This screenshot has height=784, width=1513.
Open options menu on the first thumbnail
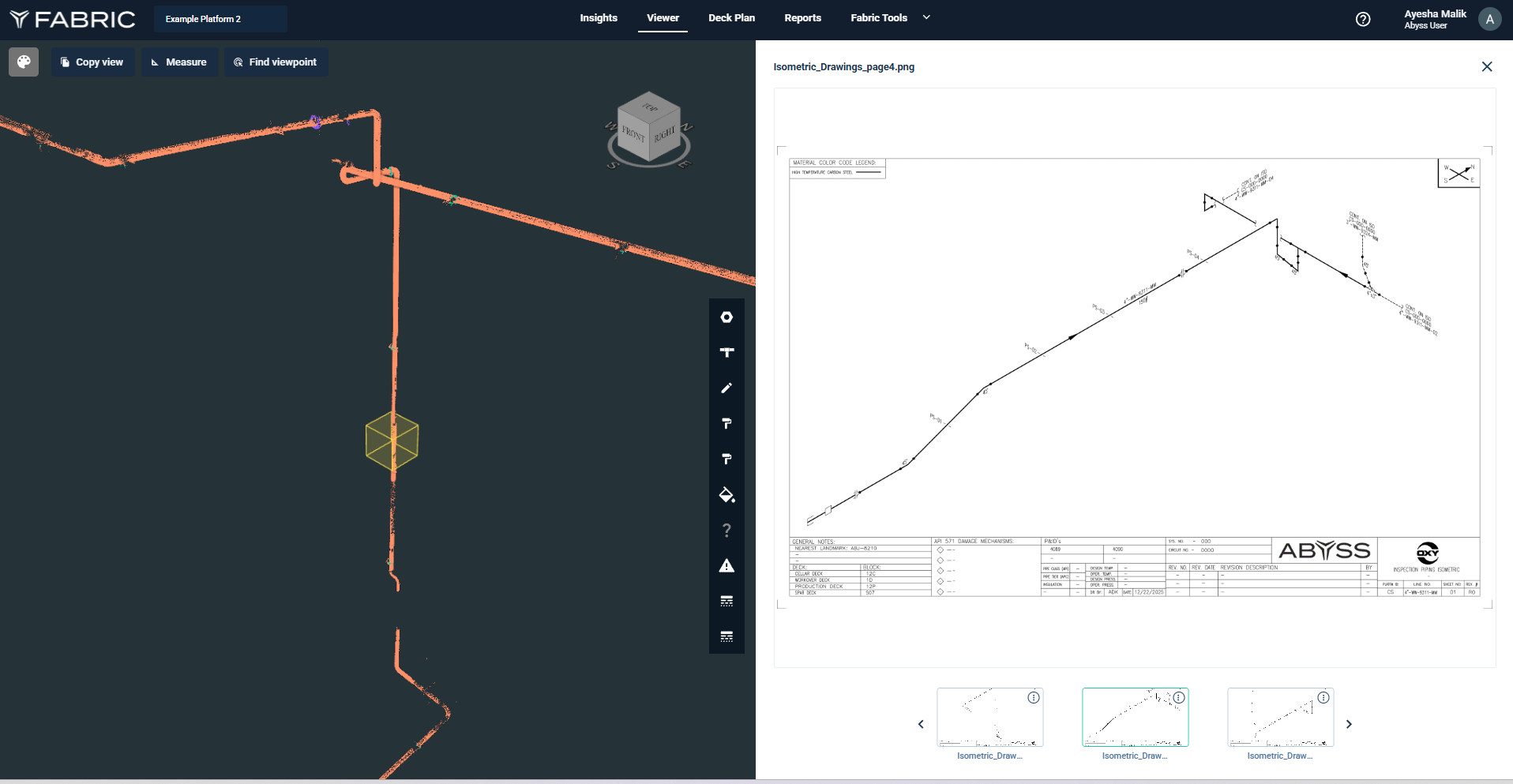(x=1033, y=698)
